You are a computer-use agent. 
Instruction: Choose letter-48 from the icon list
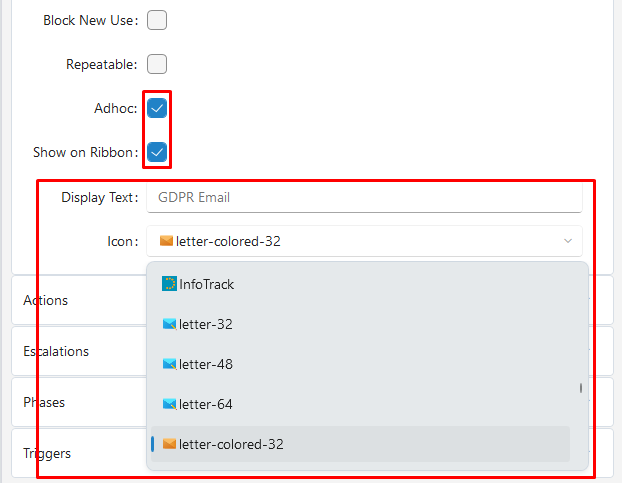pos(205,364)
